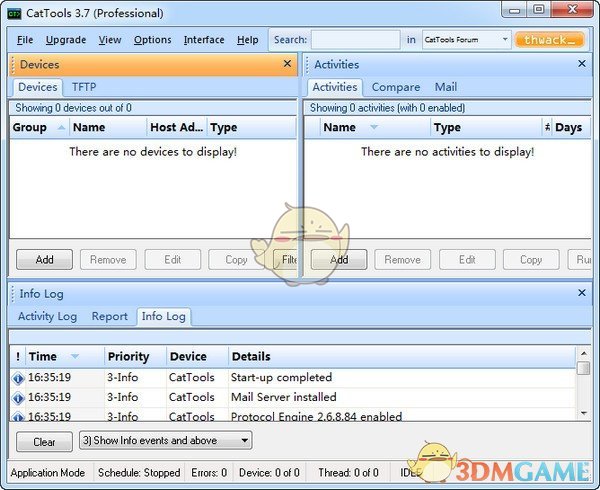The width and height of the screenshot is (600, 490).
Task: Open the View menu
Action: coord(110,40)
